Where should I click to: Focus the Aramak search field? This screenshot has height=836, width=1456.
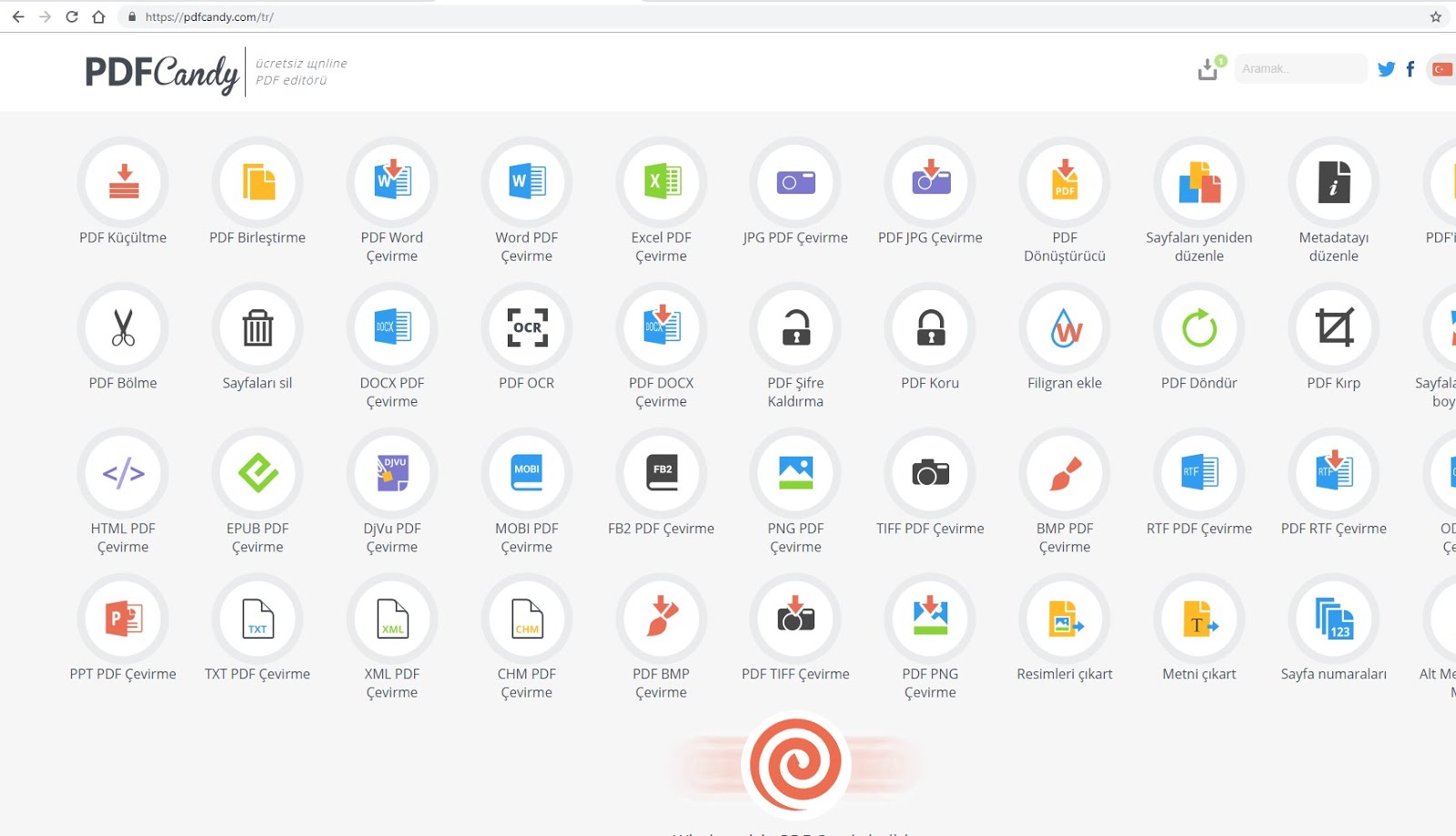point(1300,68)
